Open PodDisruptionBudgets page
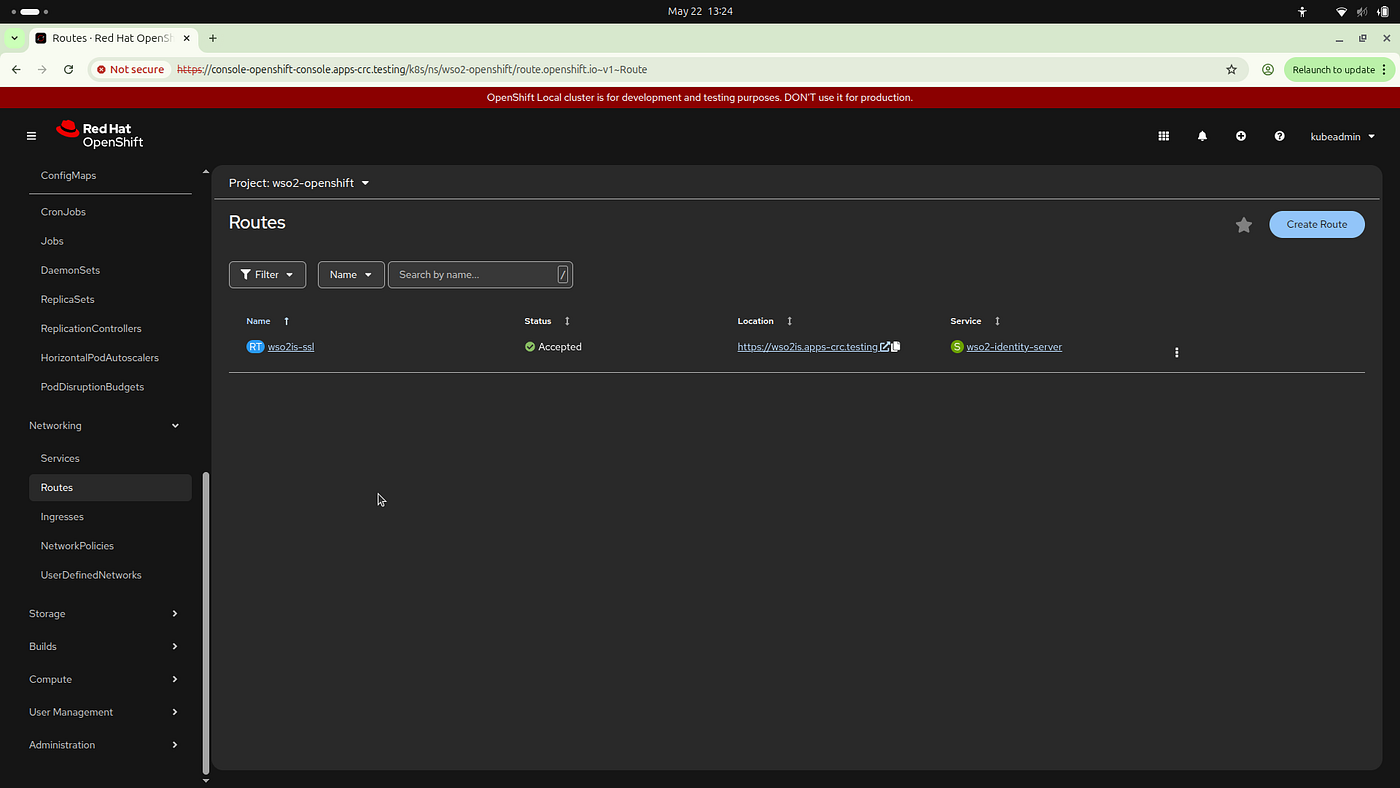Screen dimensions: 1400x788 coord(92,387)
